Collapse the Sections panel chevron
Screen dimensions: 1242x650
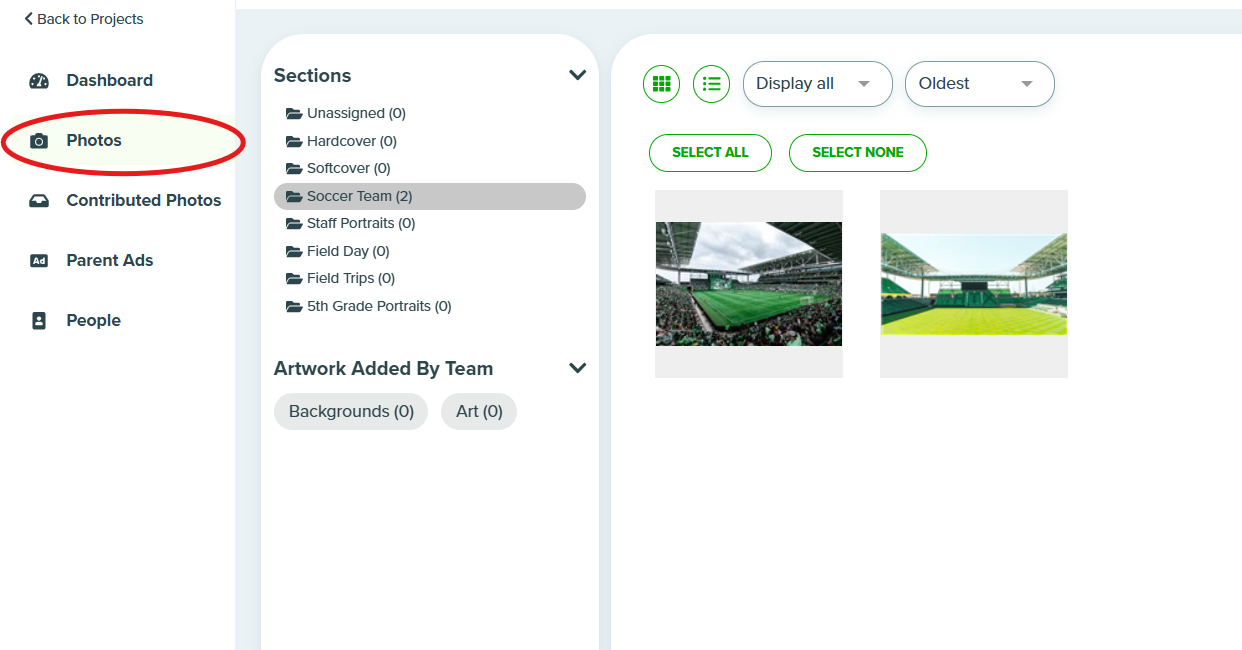pos(577,75)
